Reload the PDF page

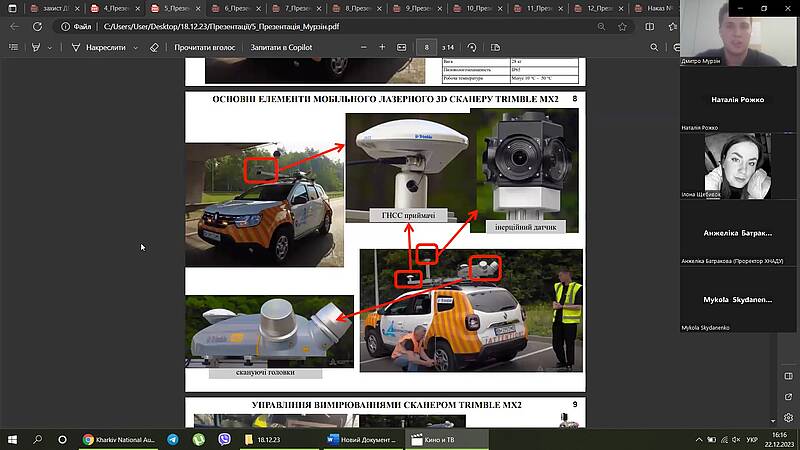pyautogui.click(x=37, y=27)
